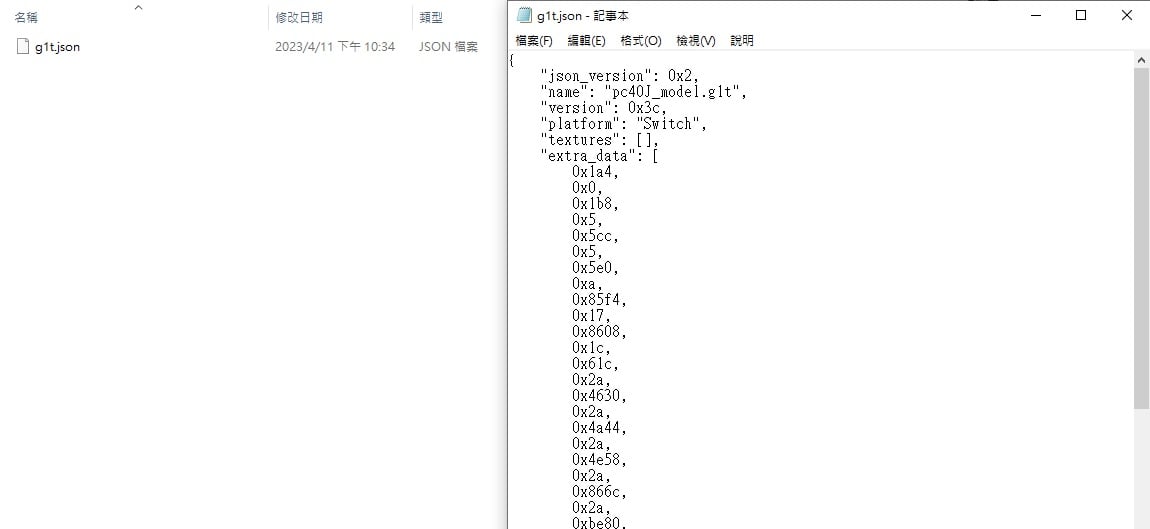Click the "textures": [] line
Viewport: 1150px width, 529px height.
tap(600, 140)
